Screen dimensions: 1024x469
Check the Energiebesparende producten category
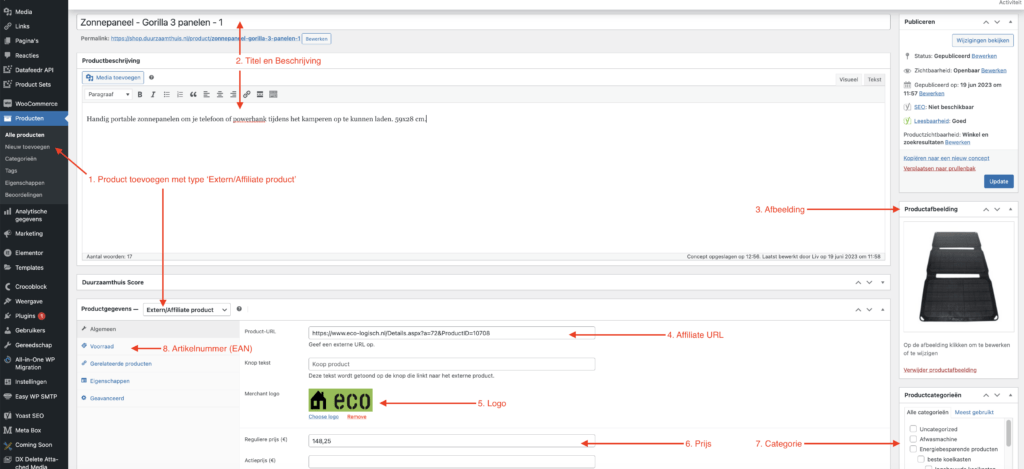tap(914, 449)
